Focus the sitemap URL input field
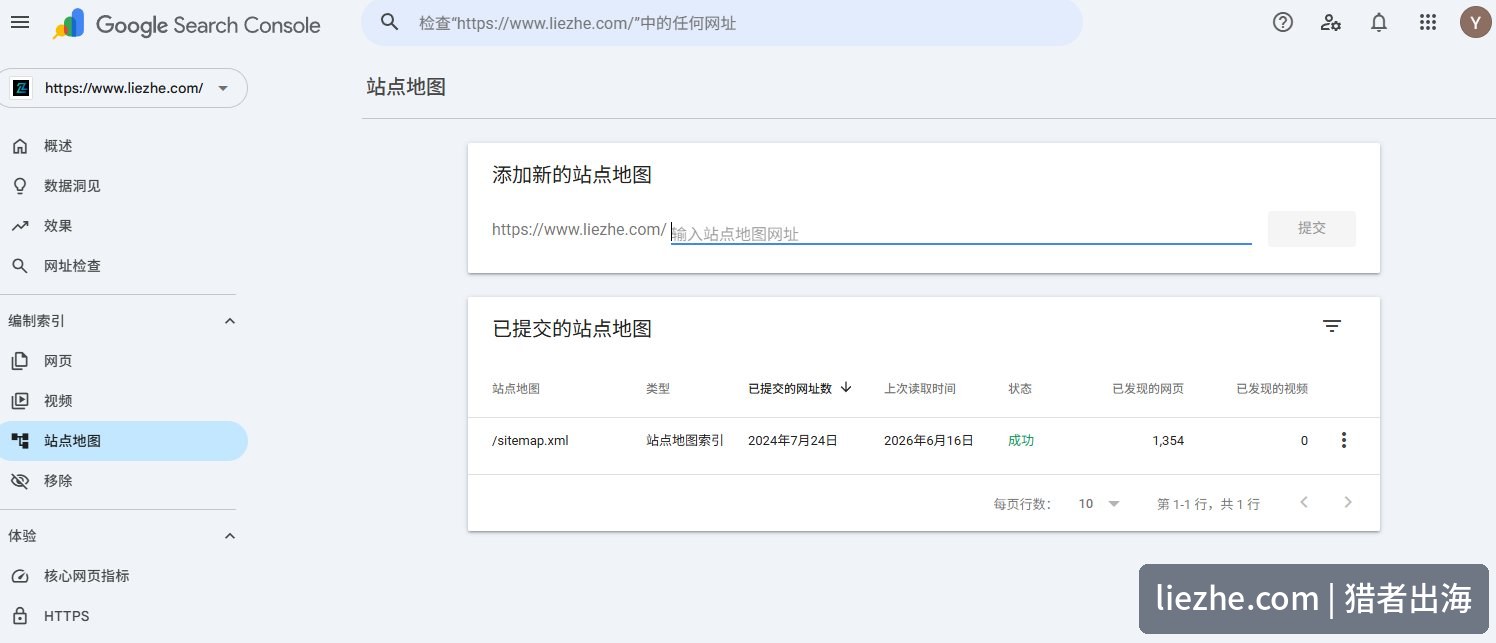 click(961, 233)
